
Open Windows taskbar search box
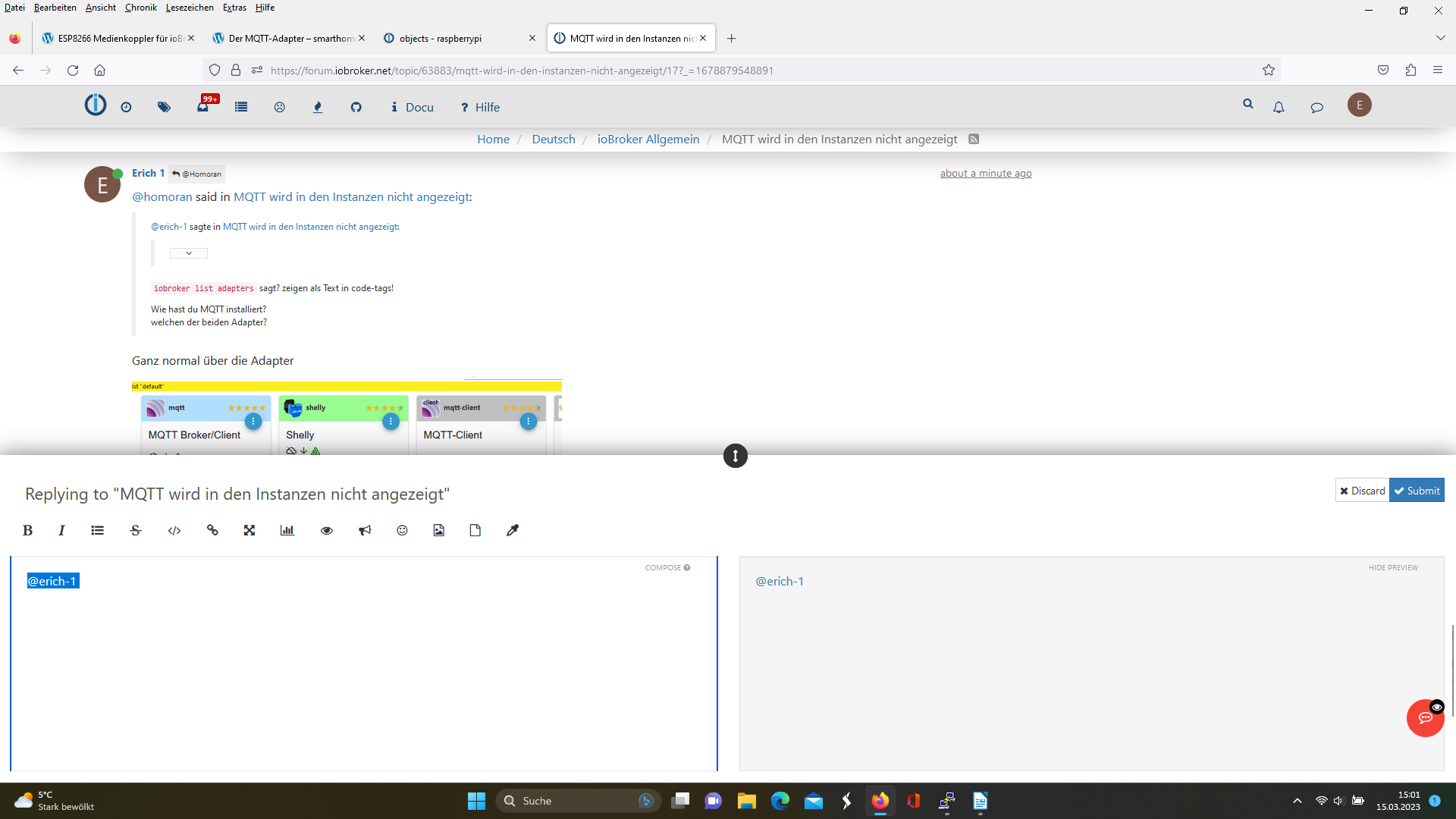click(x=578, y=801)
